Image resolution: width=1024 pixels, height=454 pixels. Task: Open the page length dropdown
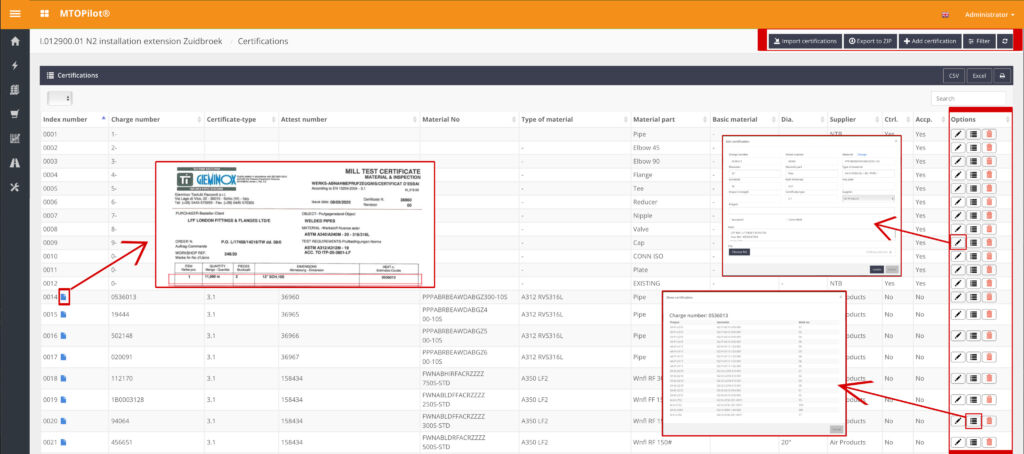point(60,98)
